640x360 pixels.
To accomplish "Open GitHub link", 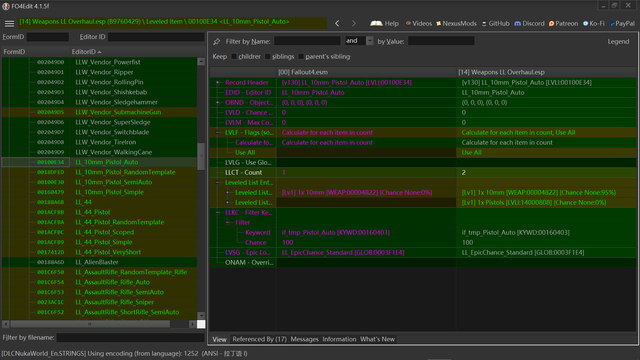I will 496,24.
